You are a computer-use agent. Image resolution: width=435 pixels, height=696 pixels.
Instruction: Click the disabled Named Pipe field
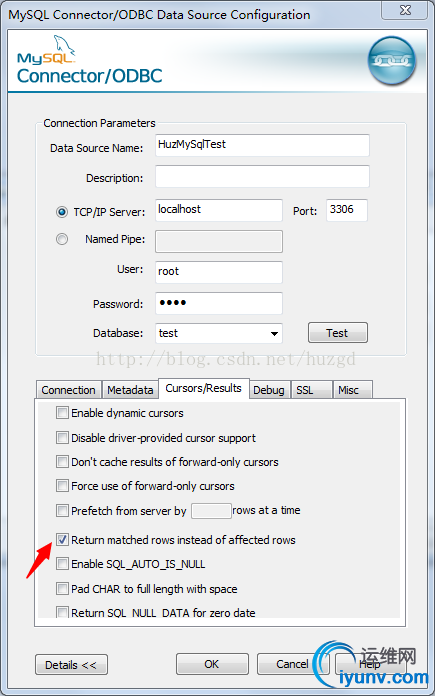[219, 241]
